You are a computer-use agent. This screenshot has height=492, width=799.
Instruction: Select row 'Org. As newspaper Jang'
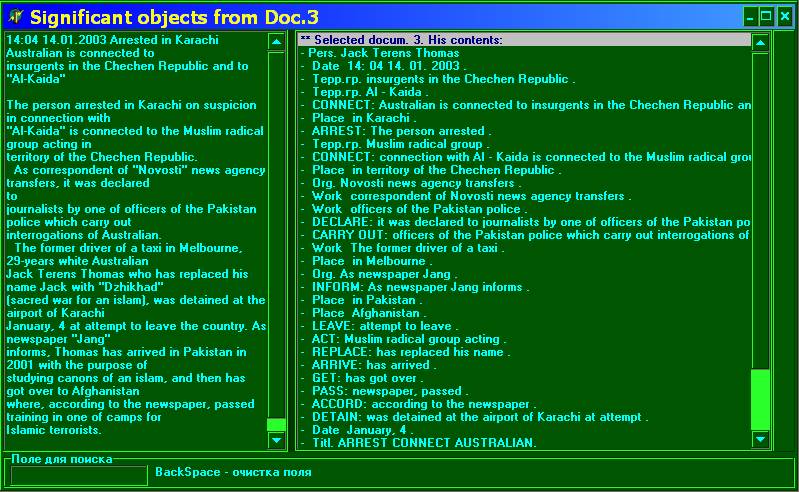point(524,274)
